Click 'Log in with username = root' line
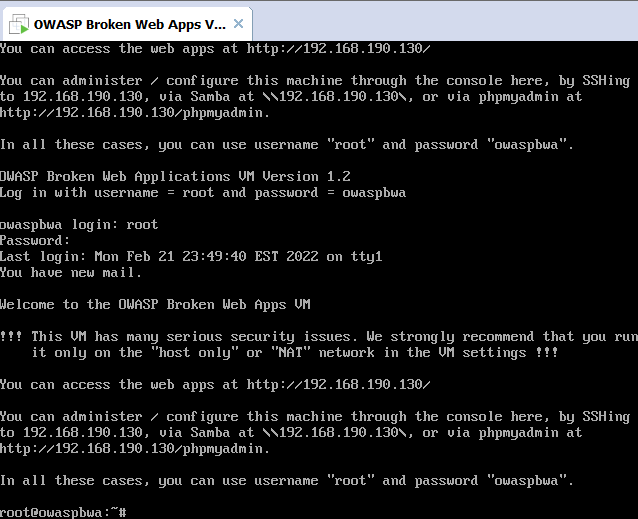 tap(203, 192)
